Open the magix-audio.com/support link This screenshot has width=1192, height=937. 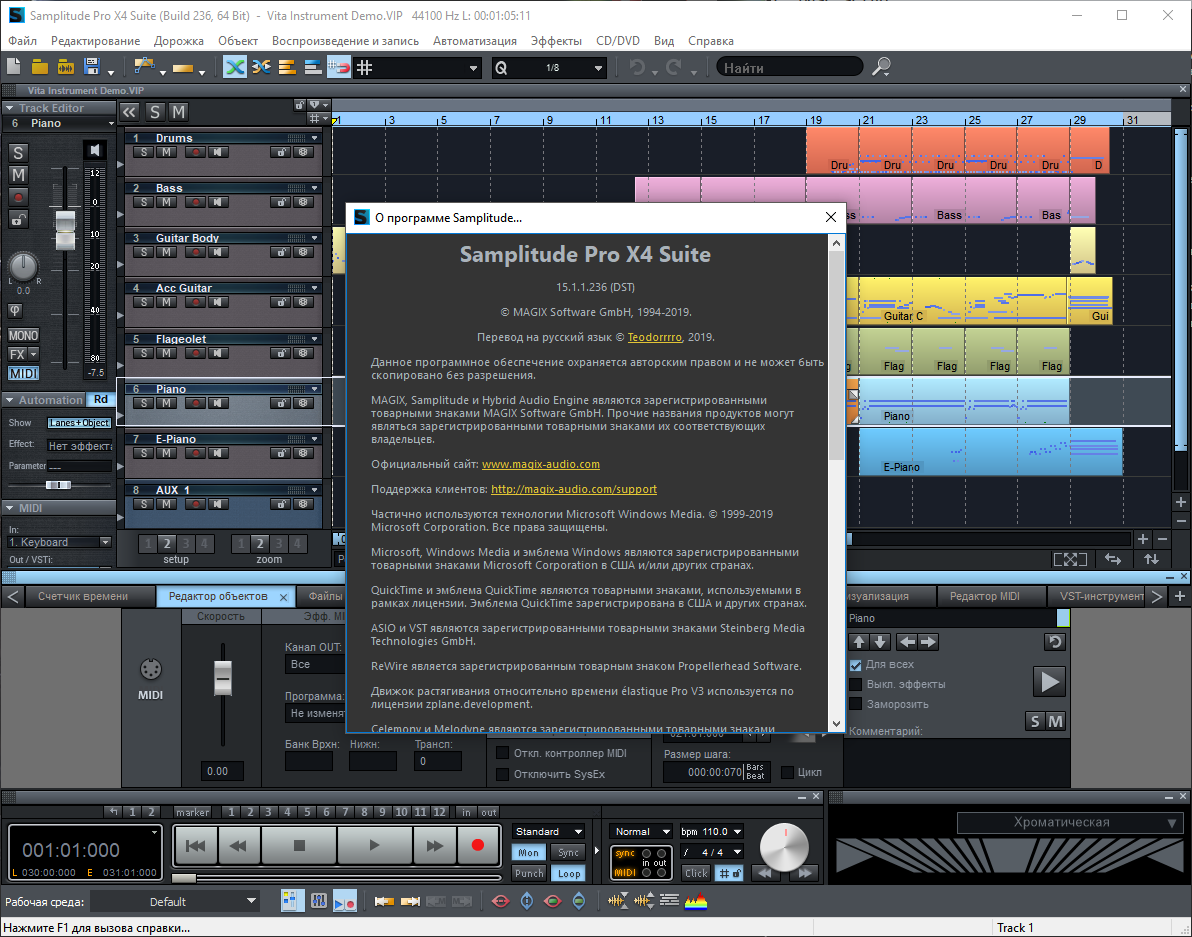click(x=574, y=489)
